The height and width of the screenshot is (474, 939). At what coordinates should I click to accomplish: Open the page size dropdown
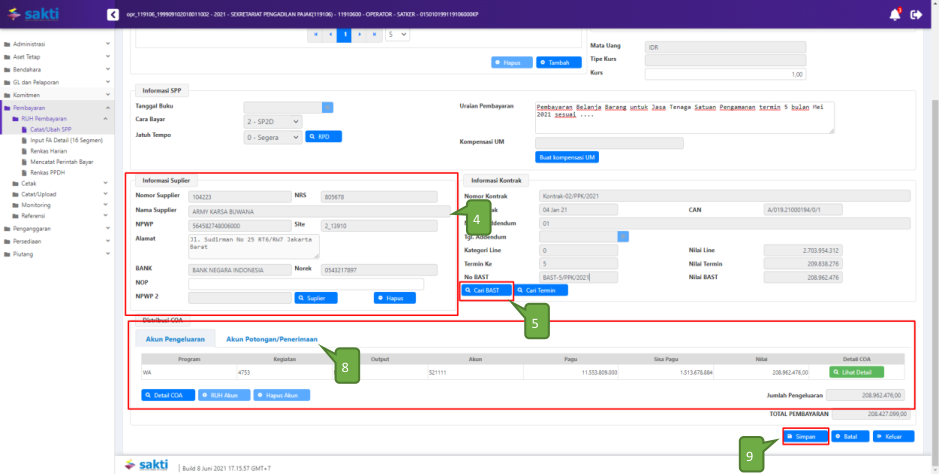click(397, 35)
